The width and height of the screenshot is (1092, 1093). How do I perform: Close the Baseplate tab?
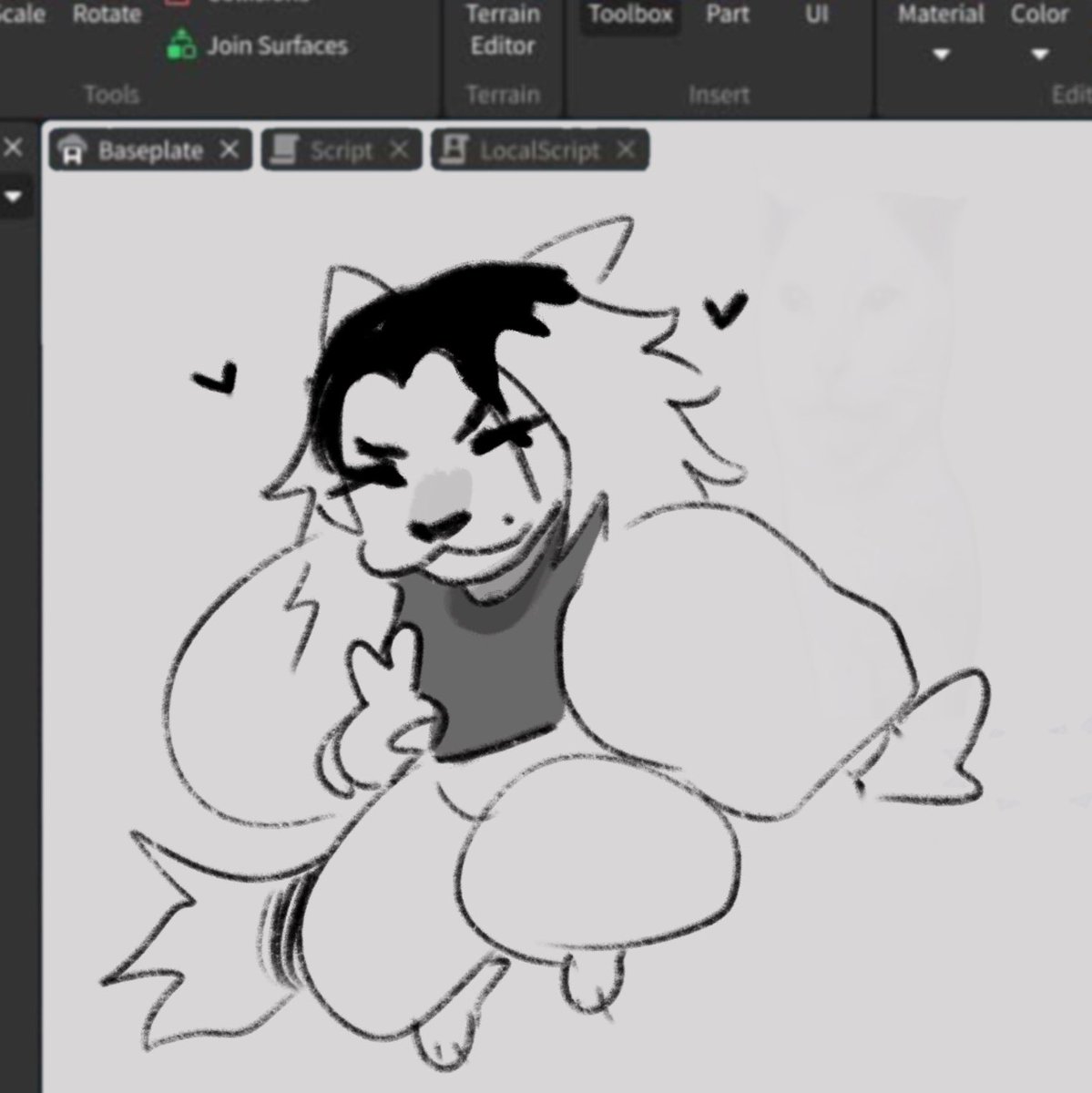[x=230, y=149]
